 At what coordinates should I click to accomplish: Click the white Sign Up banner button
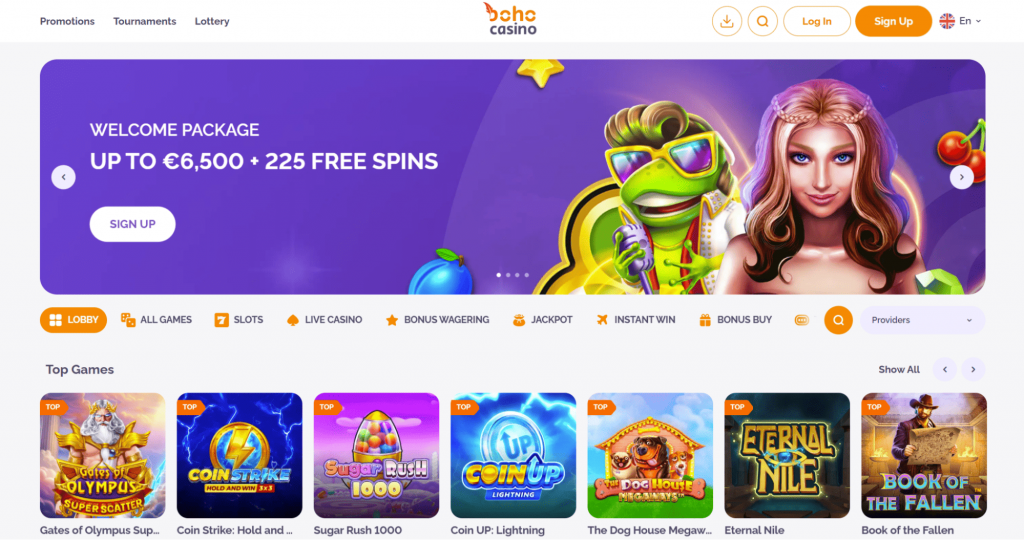[133, 224]
